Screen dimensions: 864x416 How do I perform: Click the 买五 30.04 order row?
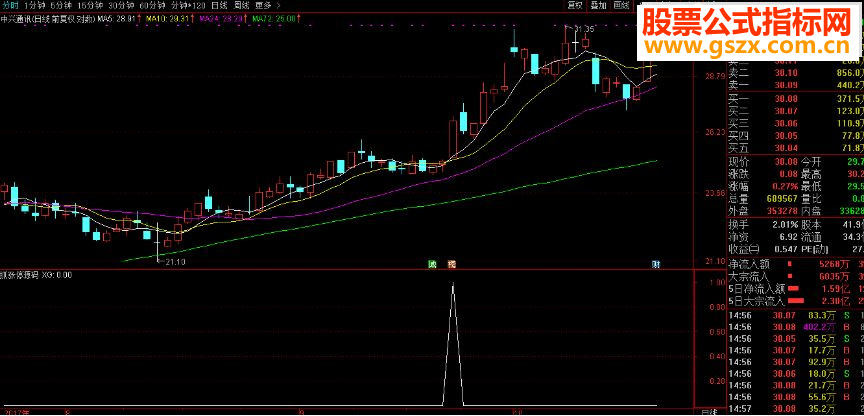796,148
